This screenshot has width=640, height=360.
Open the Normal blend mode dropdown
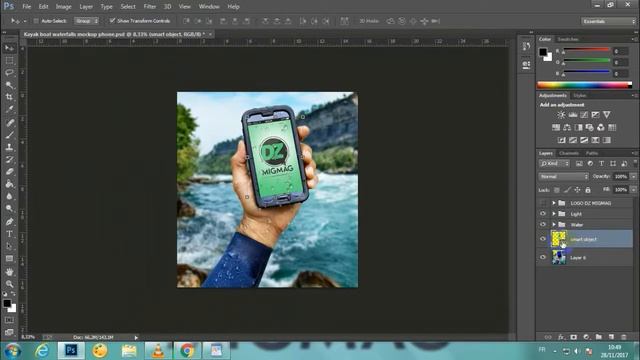pyautogui.click(x=564, y=176)
